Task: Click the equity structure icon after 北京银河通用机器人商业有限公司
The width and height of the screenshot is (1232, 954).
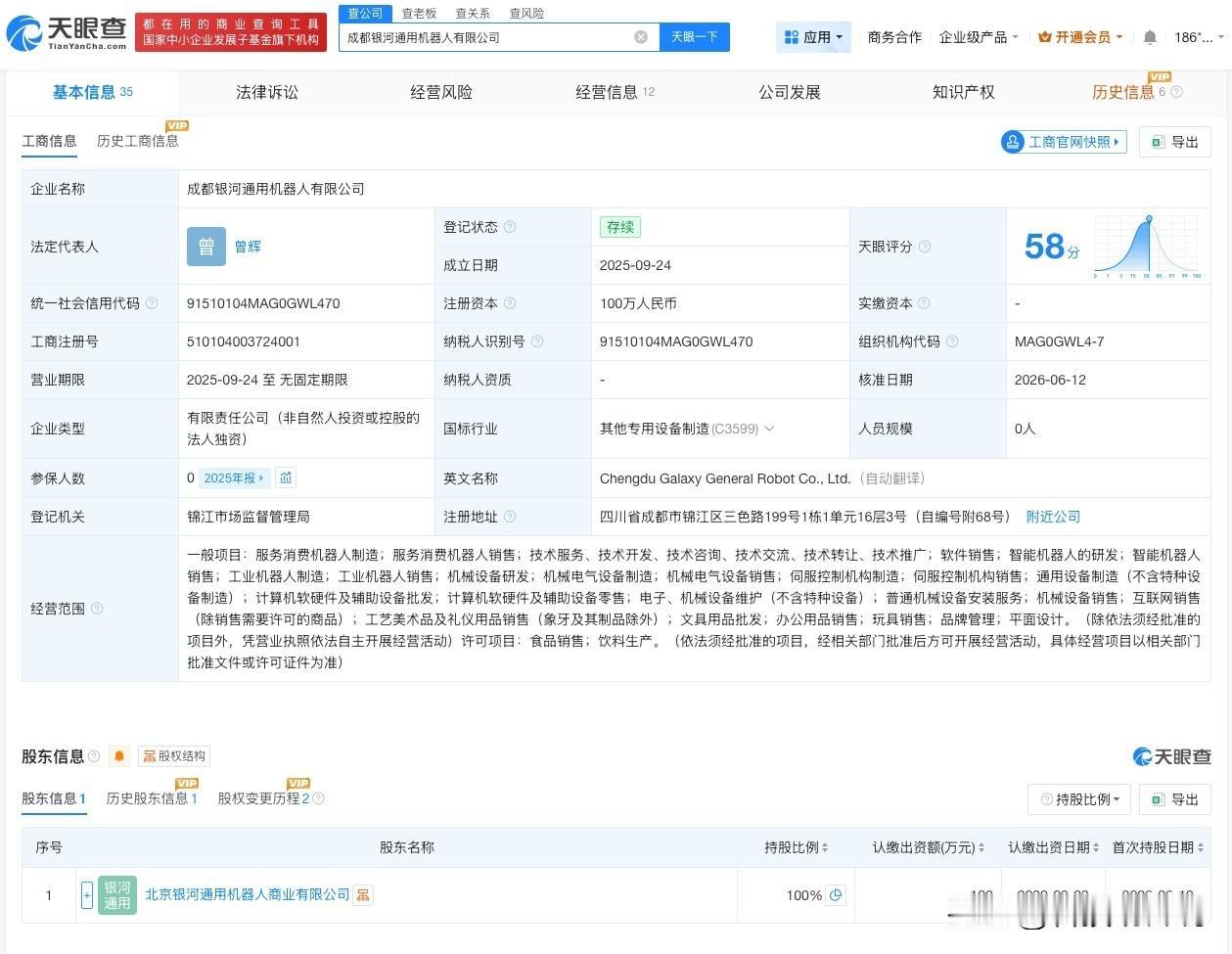Action: point(363,895)
